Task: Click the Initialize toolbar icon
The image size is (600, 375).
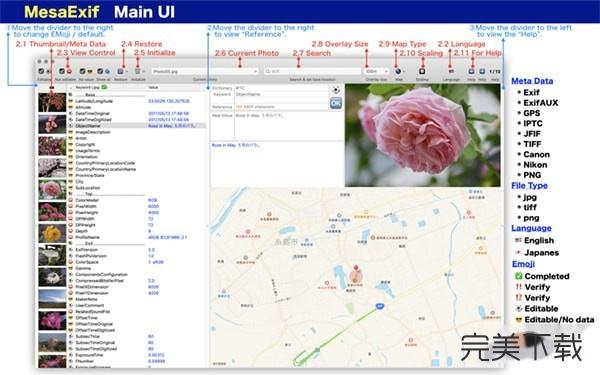Action: pos(137,72)
